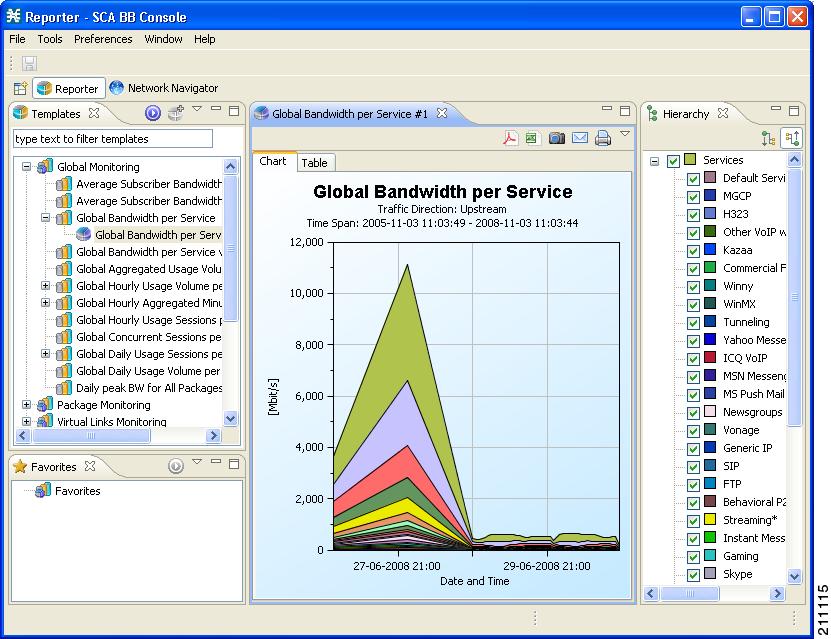
Task: Email the report using envelope icon
Action: click(580, 138)
